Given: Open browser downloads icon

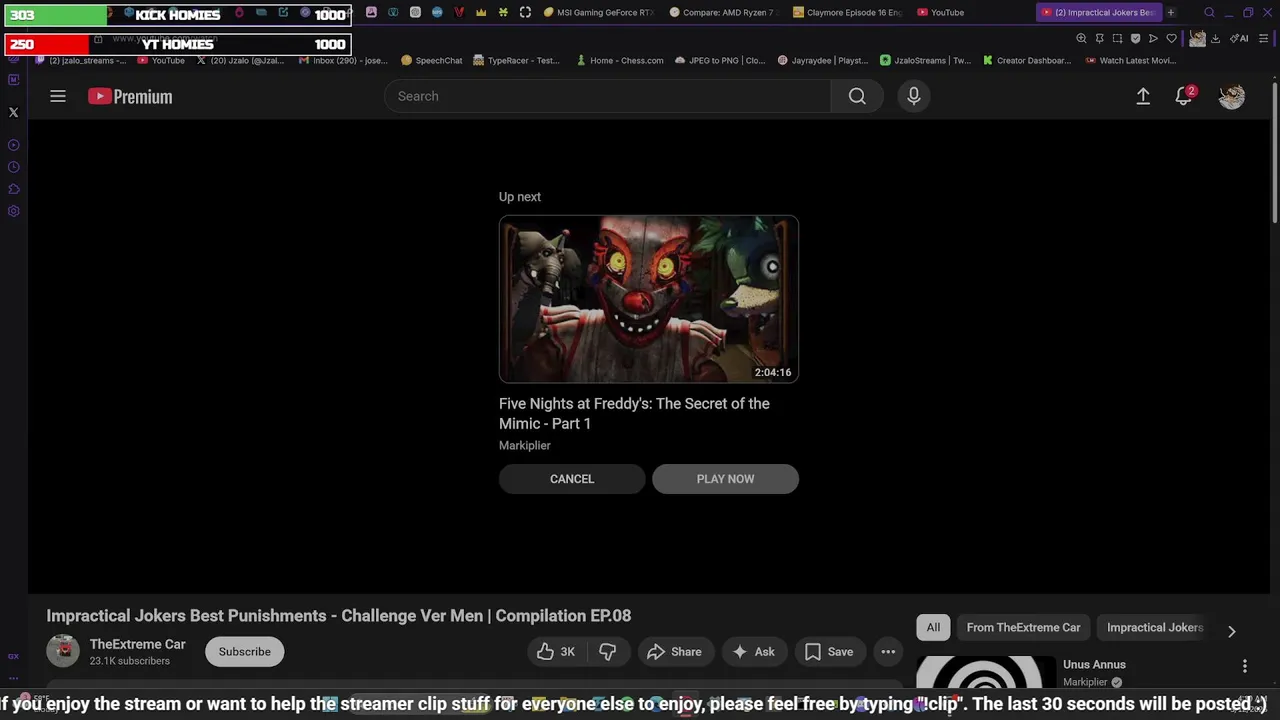Looking at the screenshot, I should coord(1215,38).
